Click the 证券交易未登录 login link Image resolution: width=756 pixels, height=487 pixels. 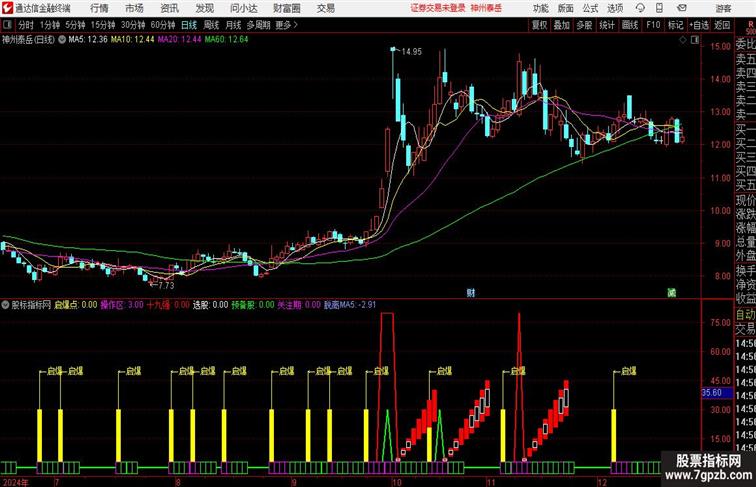click(438, 8)
